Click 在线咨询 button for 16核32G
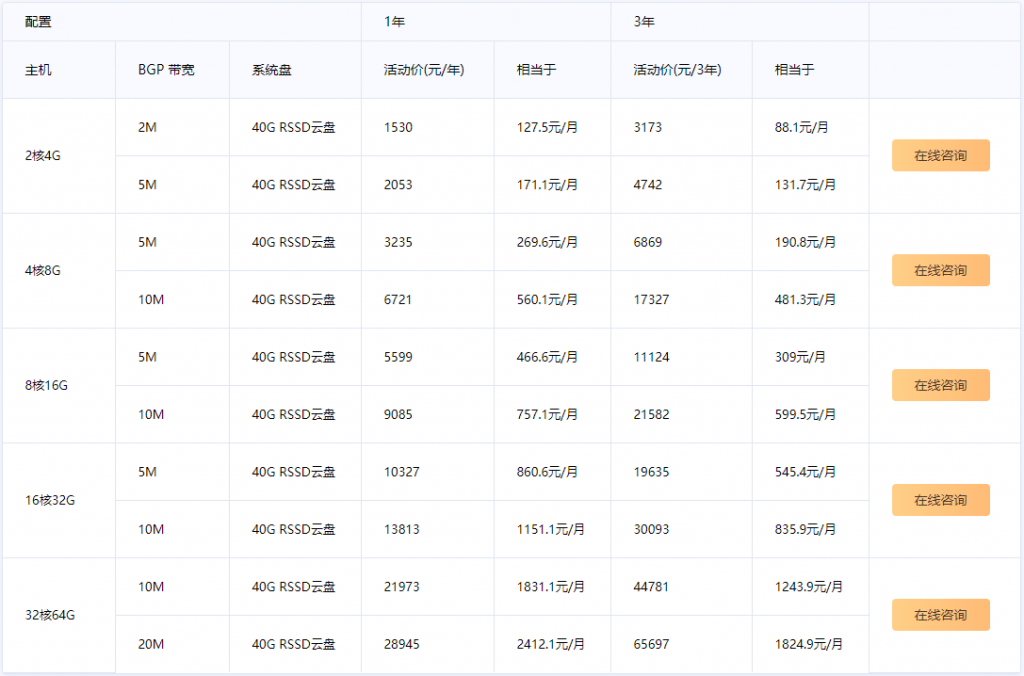Screen dimensions: 1024x676 click(940, 500)
